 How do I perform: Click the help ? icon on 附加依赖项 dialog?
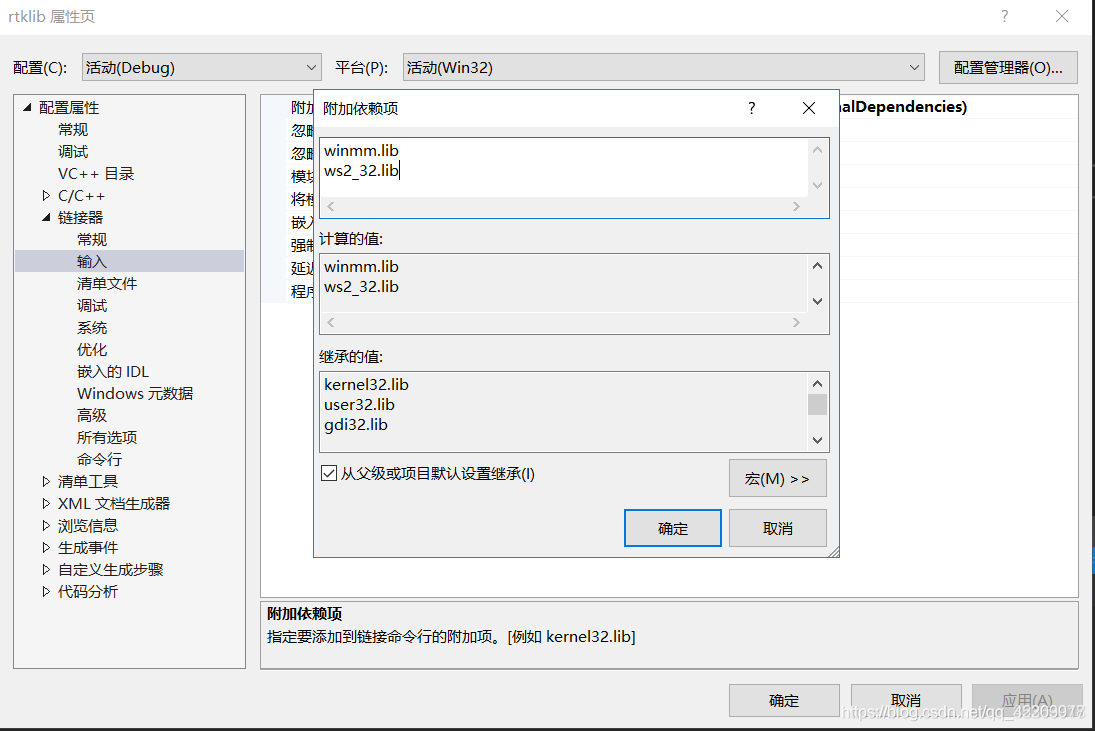(751, 107)
